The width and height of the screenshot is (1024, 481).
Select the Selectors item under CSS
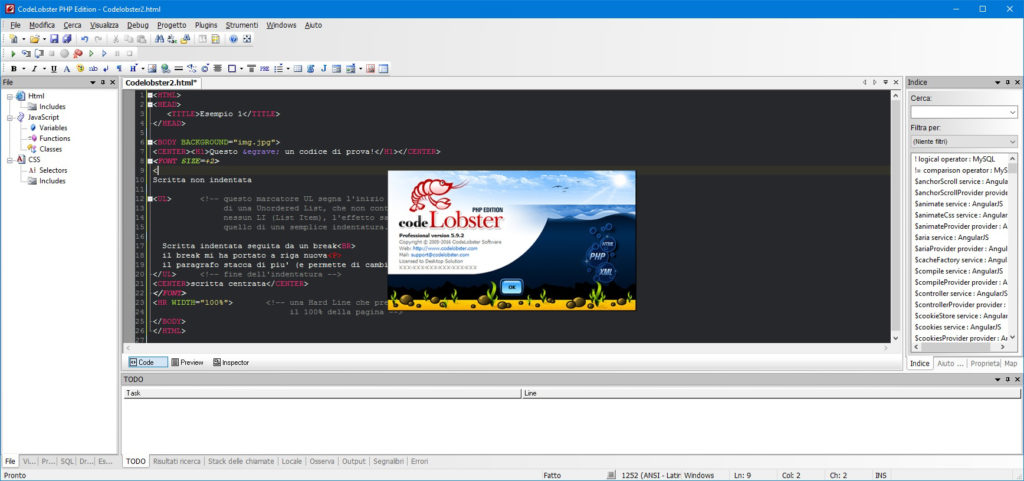(x=53, y=170)
